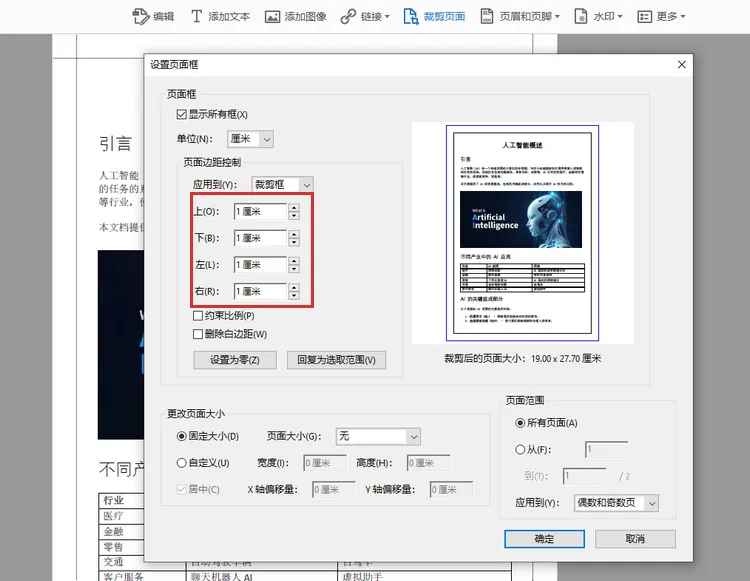Click the 高度 height input field
This screenshot has width=750, height=581.
click(x=429, y=463)
